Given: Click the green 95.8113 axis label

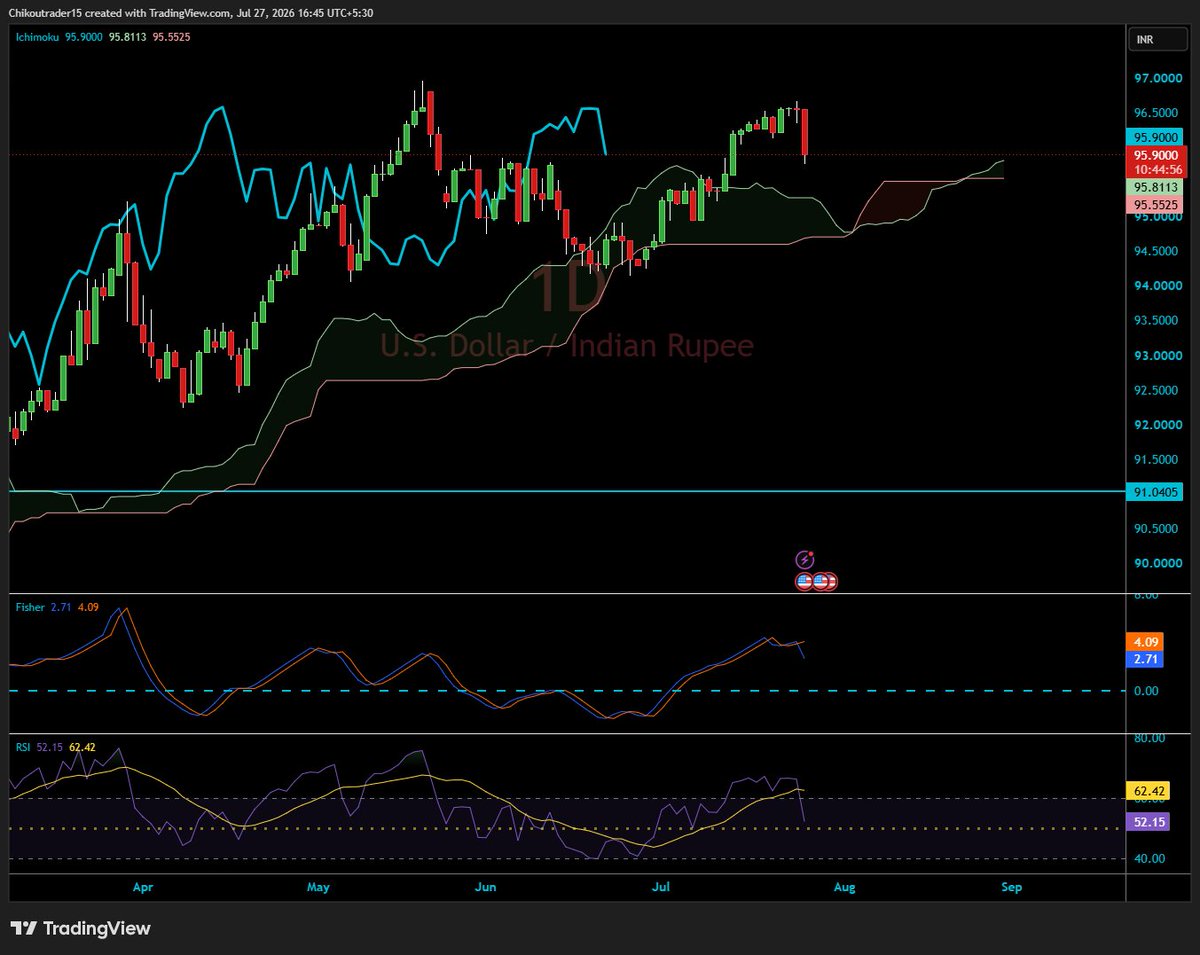Looking at the screenshot, I should (x=1156, y=187).
